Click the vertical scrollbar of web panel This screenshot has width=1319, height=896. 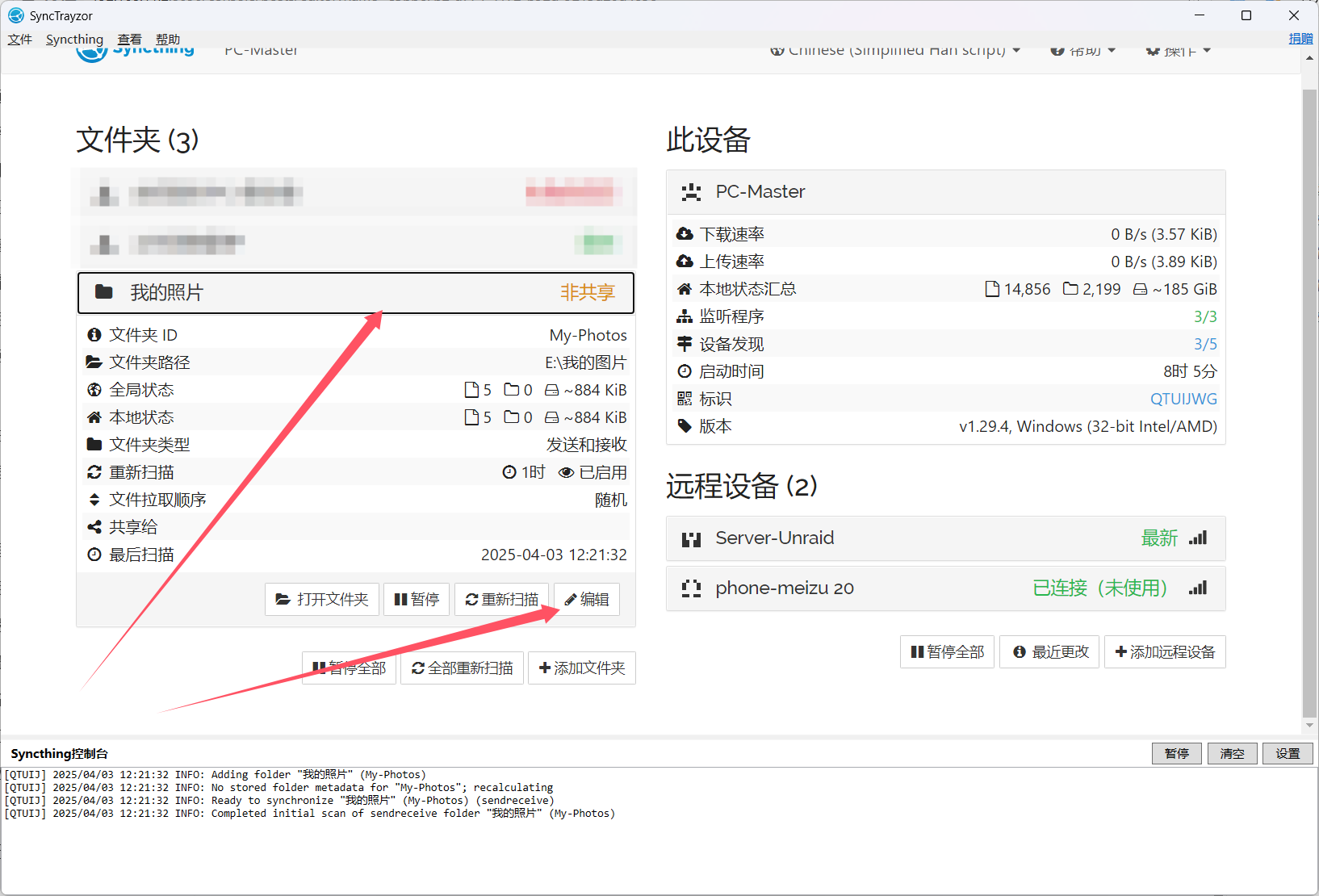(x=1309, y=404)
